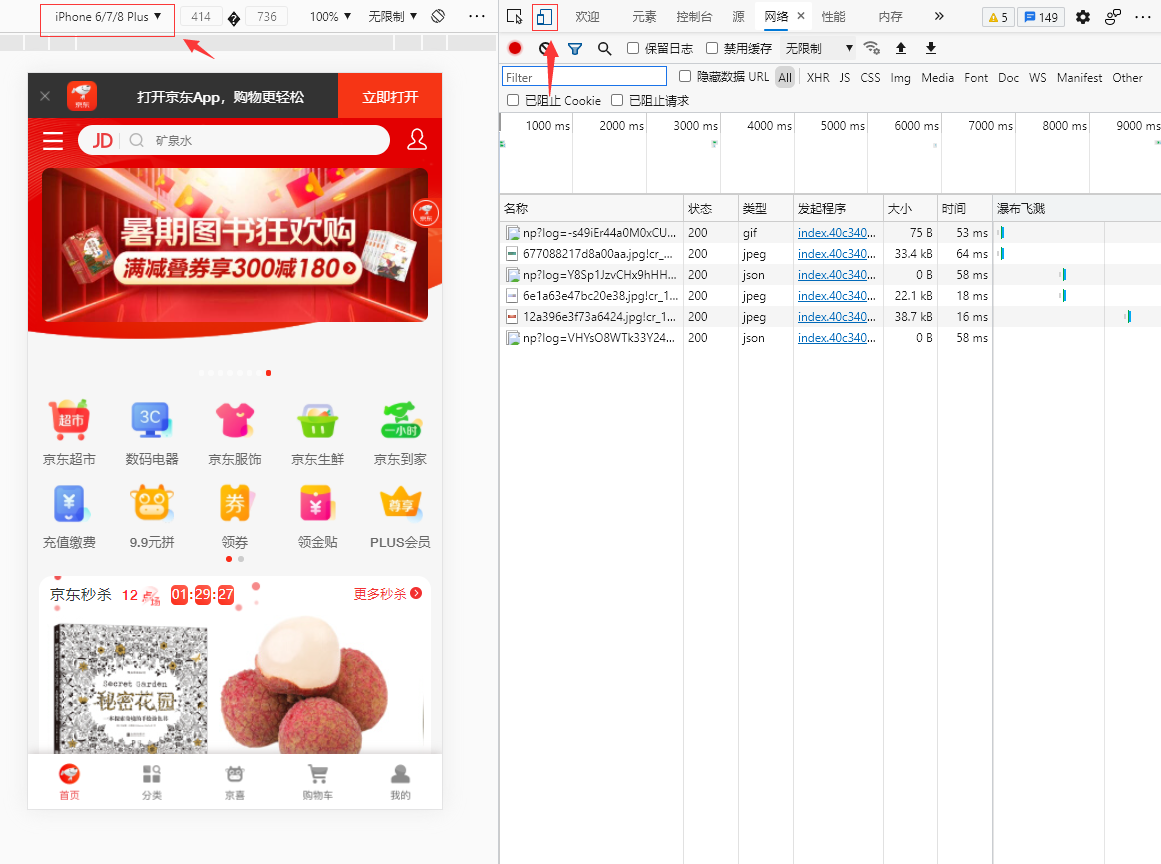Image resolution: width=1161 pixels, height=864 pixels.
Task: Click the device width field showing 414
Action: pos(201,16)
